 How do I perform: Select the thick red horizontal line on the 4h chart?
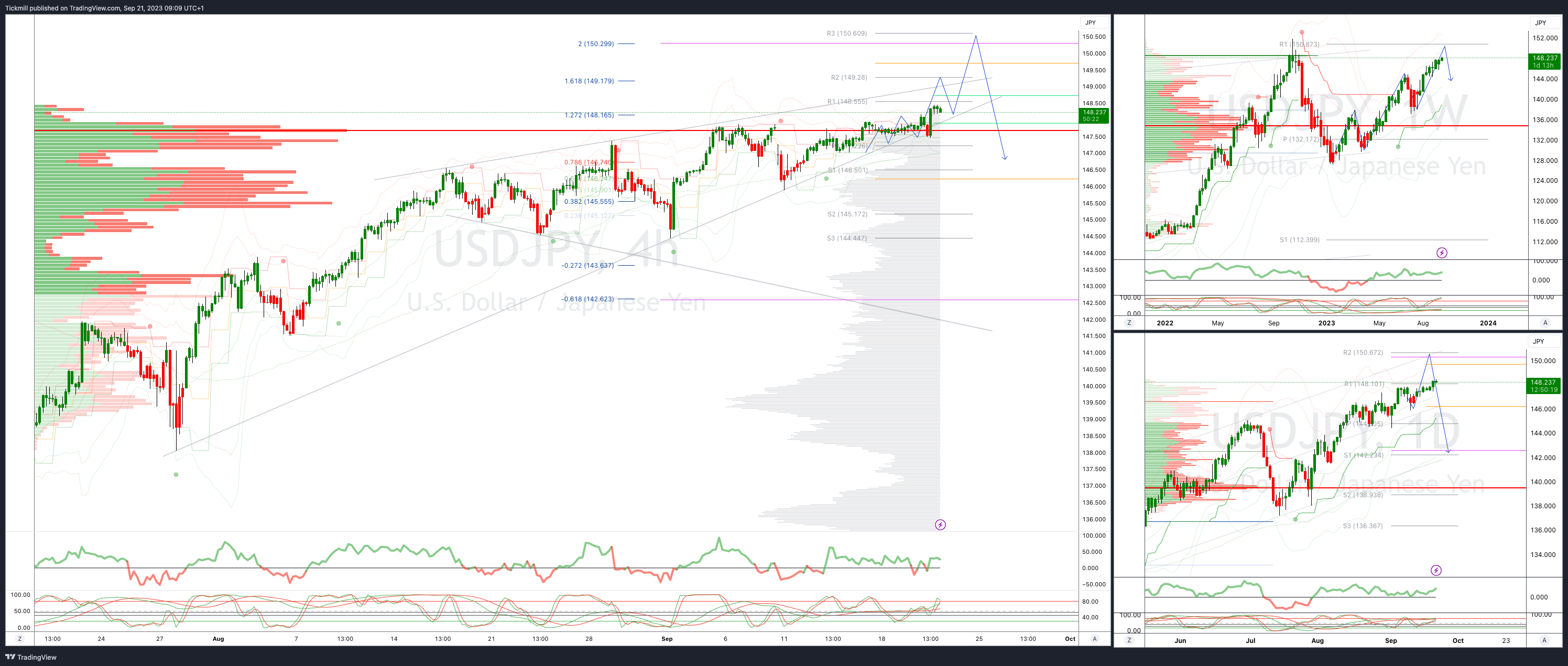pos(557,130)
